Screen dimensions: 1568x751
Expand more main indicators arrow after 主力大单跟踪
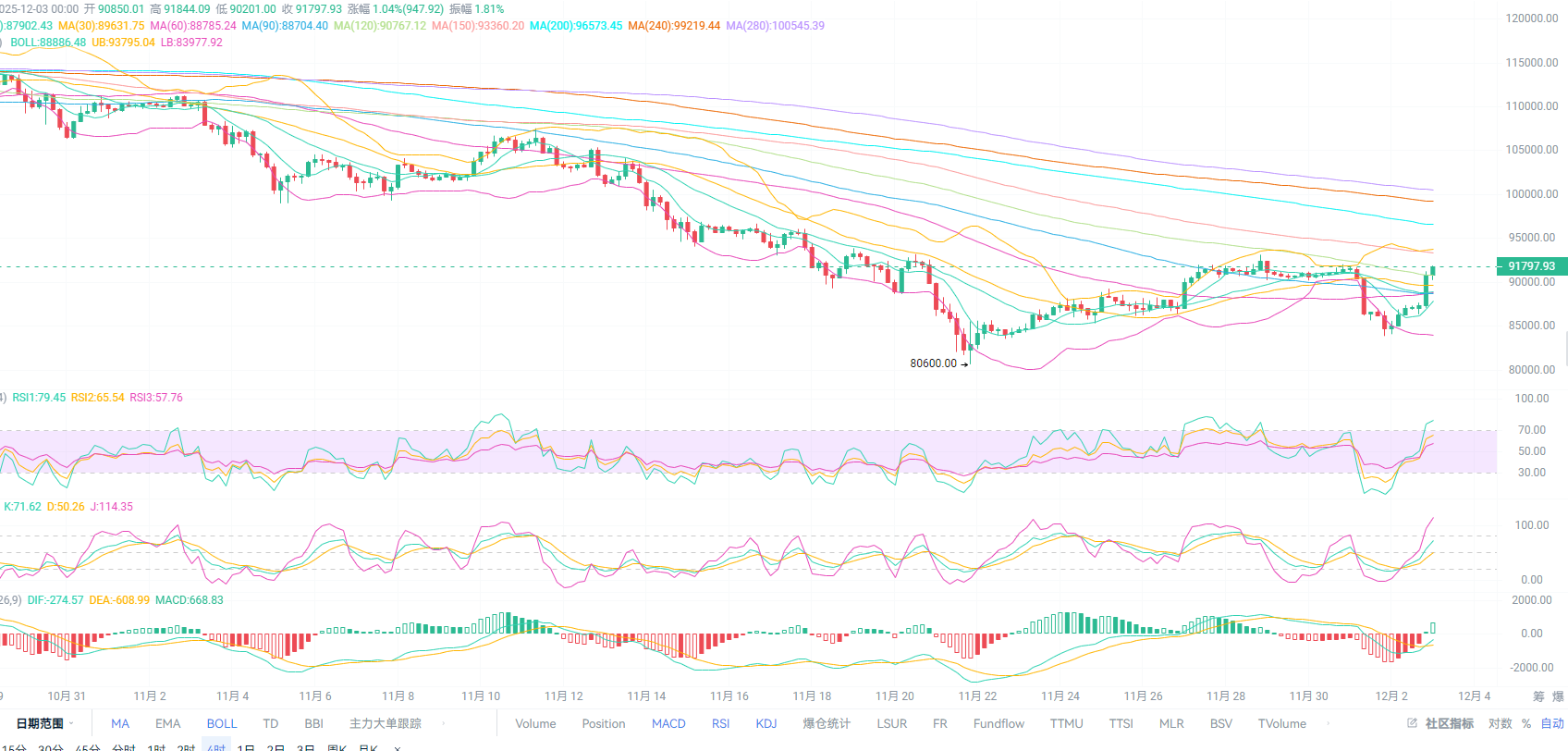pos(444,723)
